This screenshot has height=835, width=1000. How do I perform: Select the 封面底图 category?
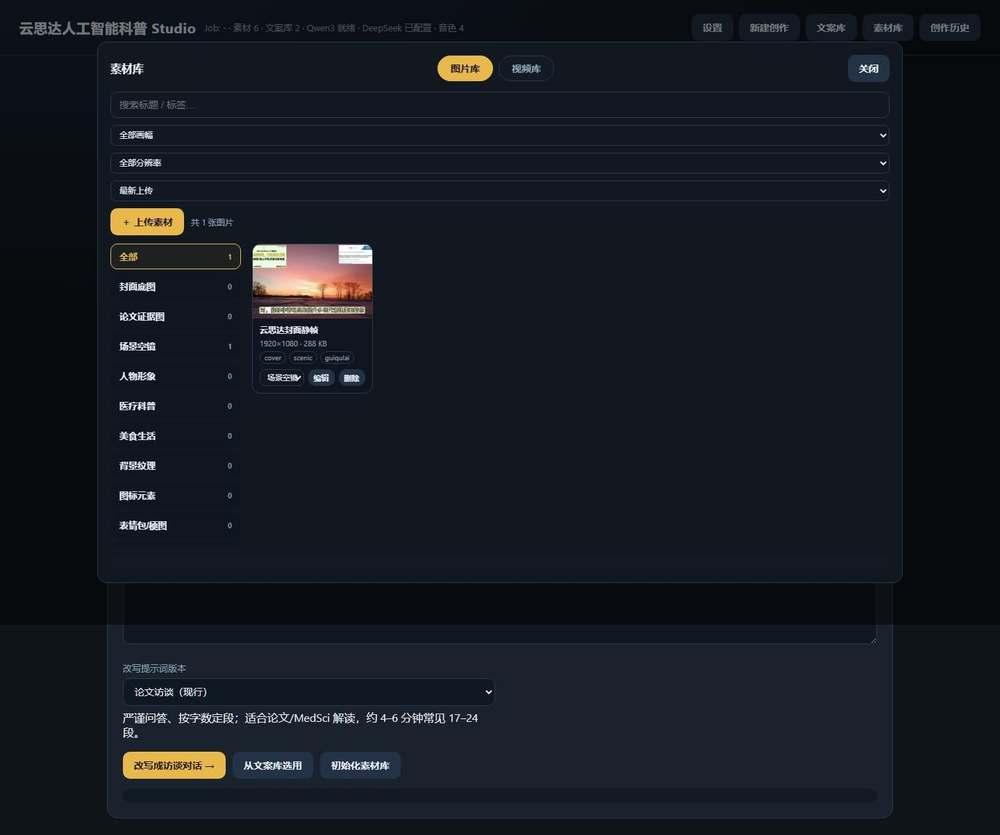[175, 287]
